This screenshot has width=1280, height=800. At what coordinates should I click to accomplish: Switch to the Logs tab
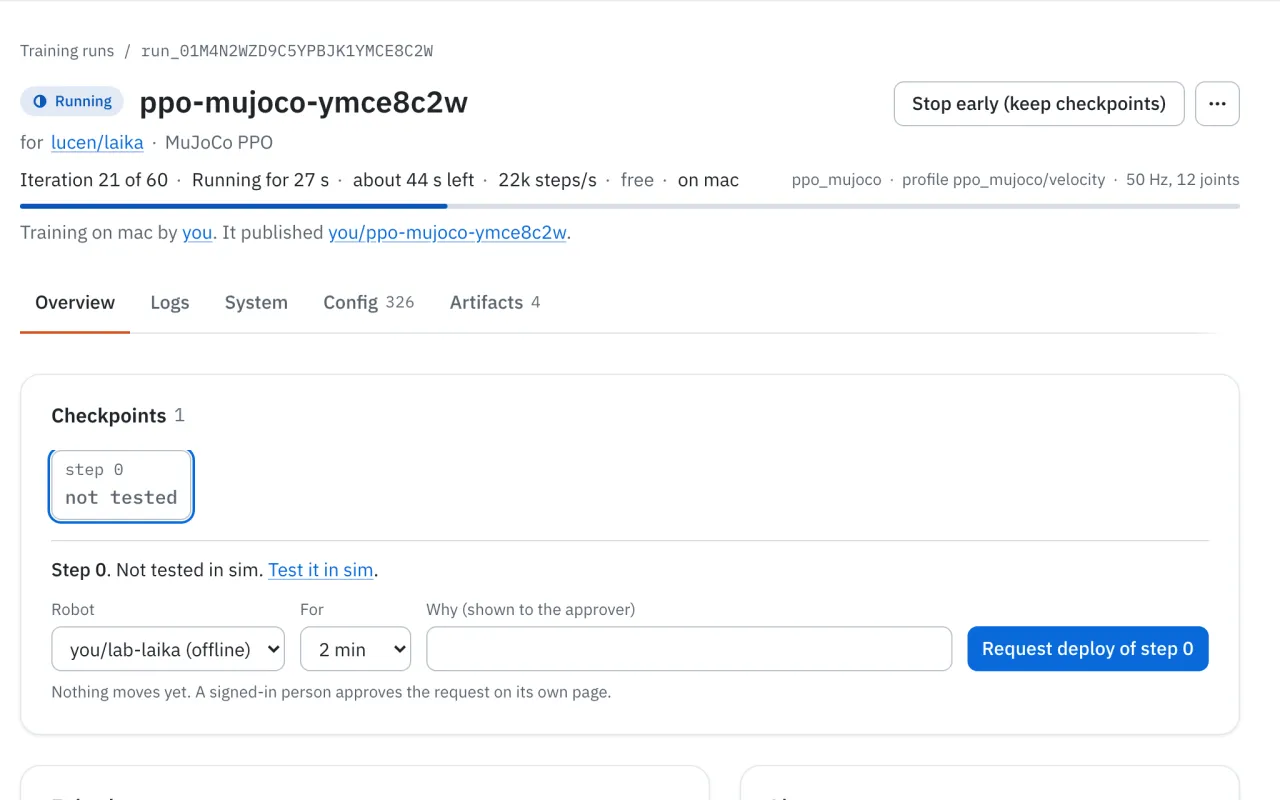[x=170, y=302]
